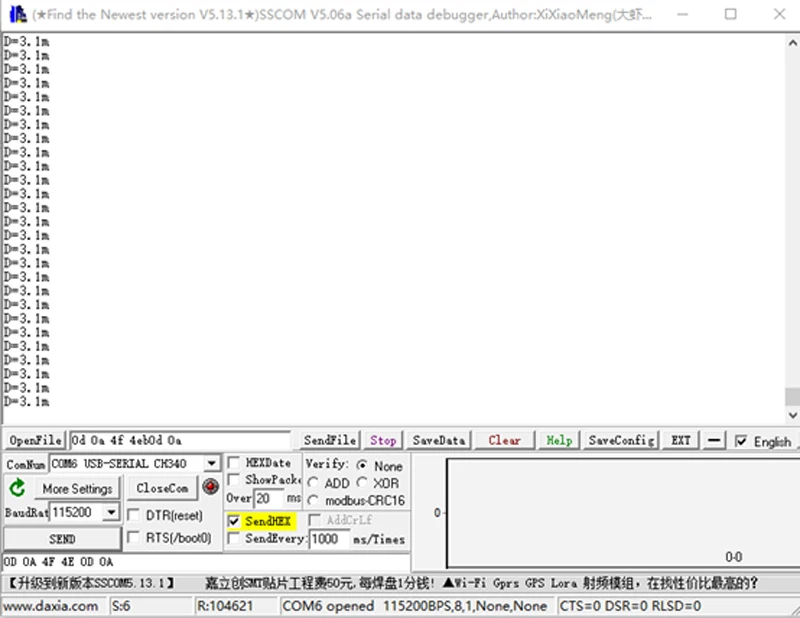The width and height of the screenshot is (800, 618).
Task: Click the Over timeout value field
Action: 269,498
